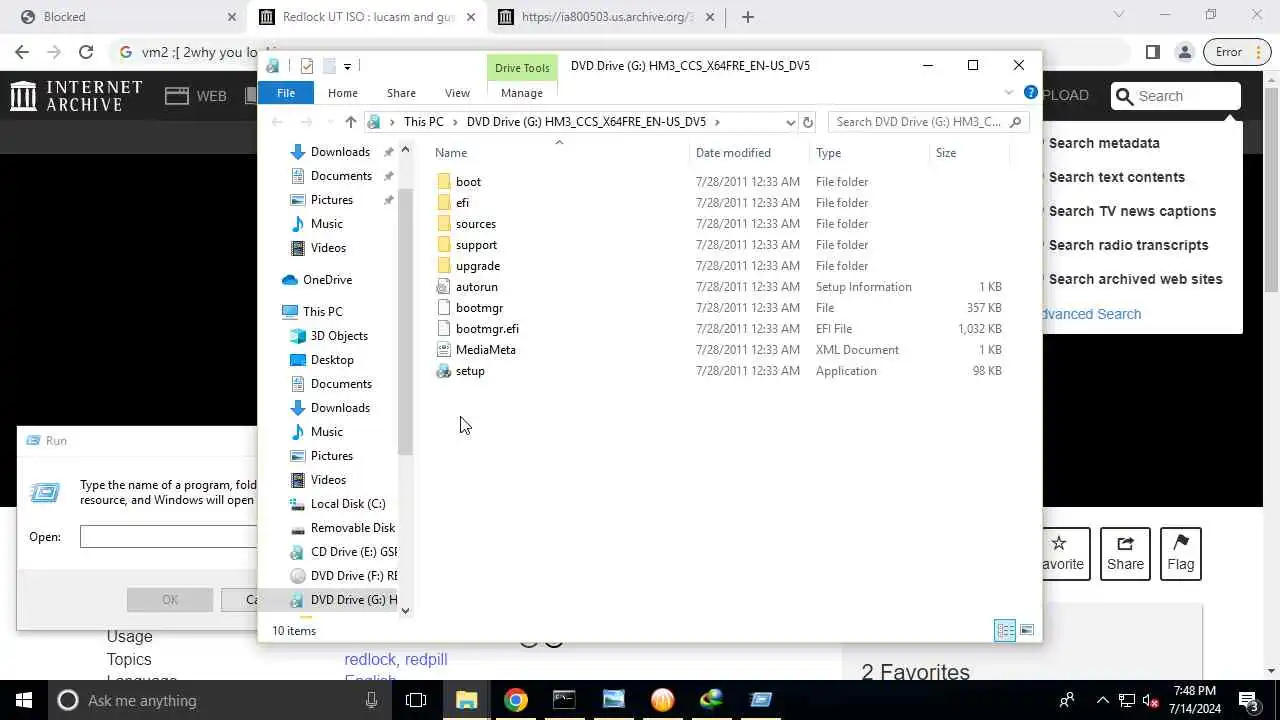The width and height of the screenshot is (1280, 720).
Task: Select the bootmgr.efi file
Action: click(487, 329)
